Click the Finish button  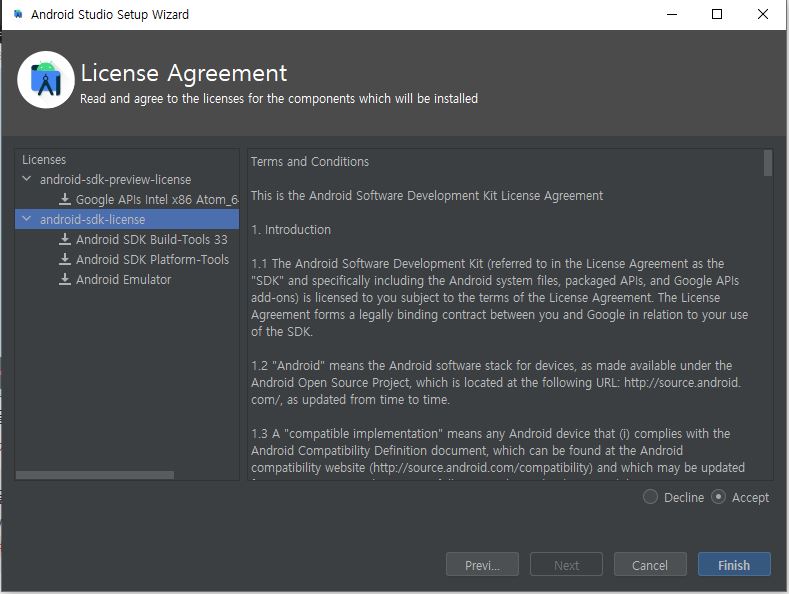pos(734,564)
